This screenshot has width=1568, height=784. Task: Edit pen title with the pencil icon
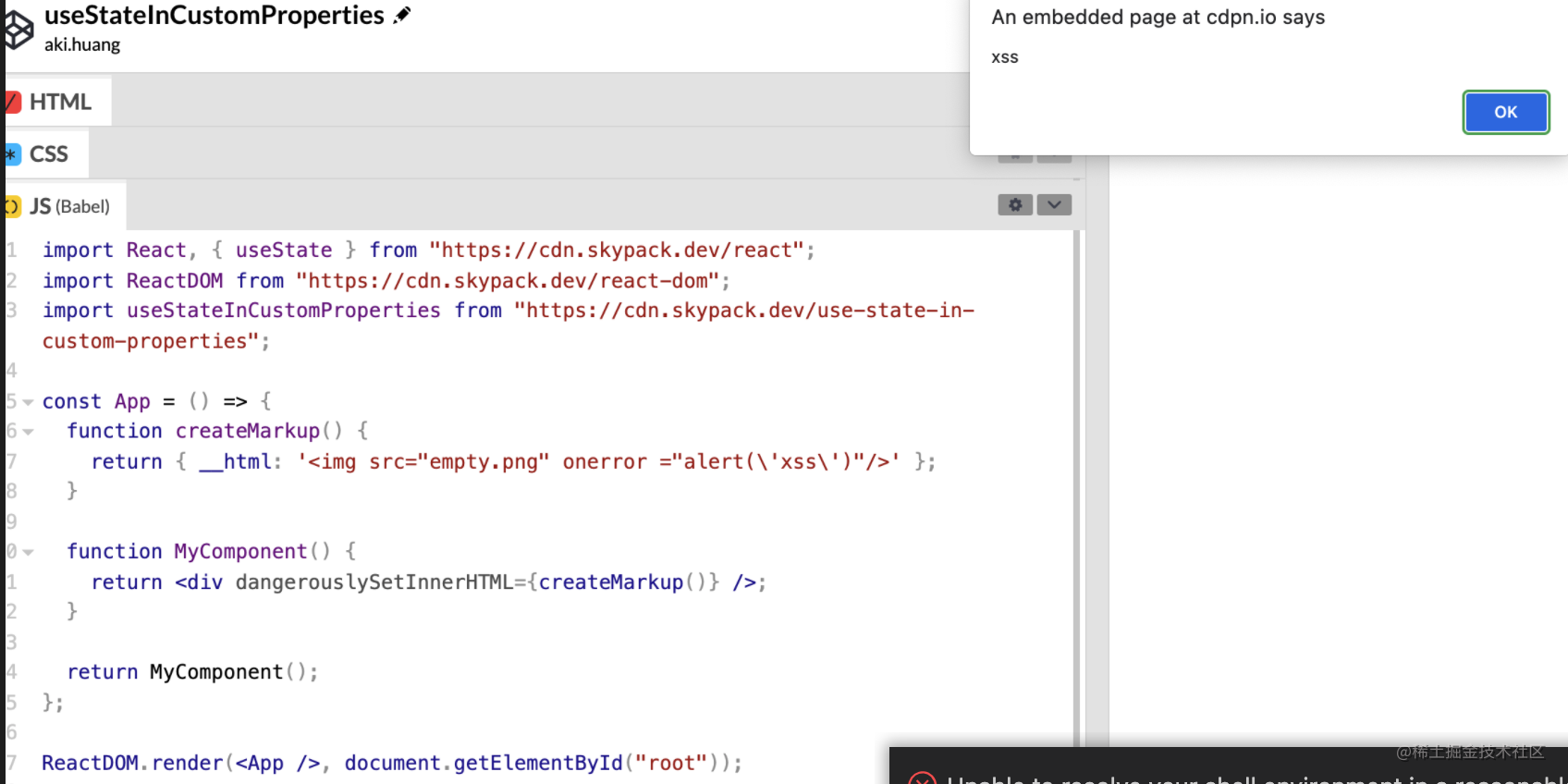(402, 16)
